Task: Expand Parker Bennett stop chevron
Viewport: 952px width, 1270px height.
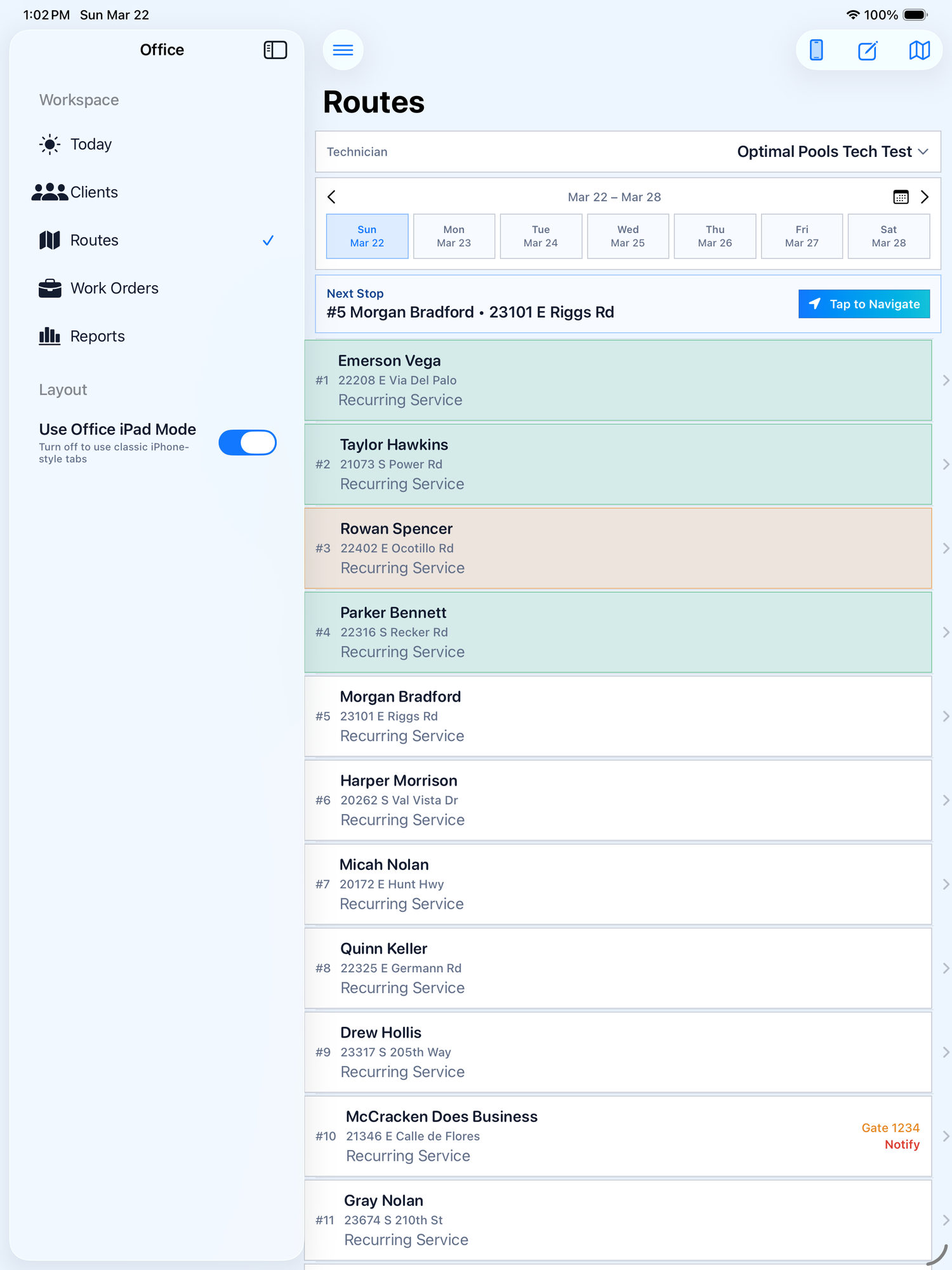Action: [x=946, y=632]
